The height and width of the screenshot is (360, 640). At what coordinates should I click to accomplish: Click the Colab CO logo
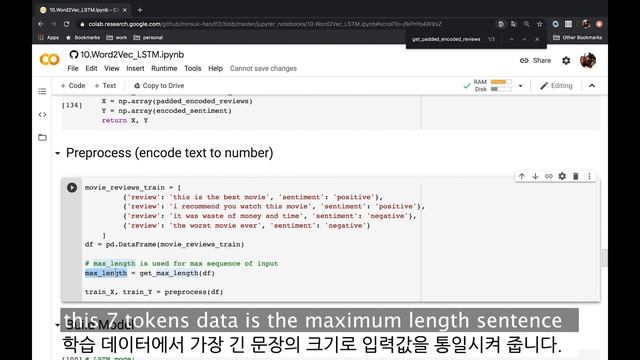click(49, 60)
